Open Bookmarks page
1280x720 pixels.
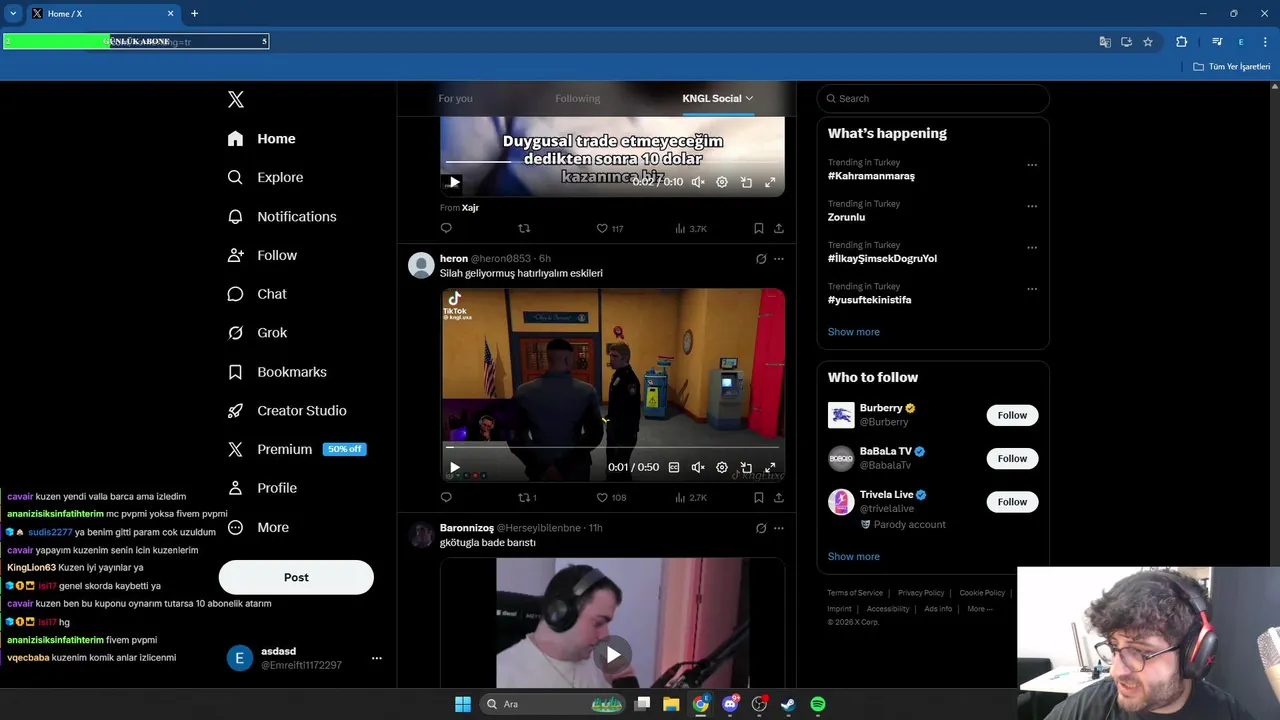(x=277, y=372)
